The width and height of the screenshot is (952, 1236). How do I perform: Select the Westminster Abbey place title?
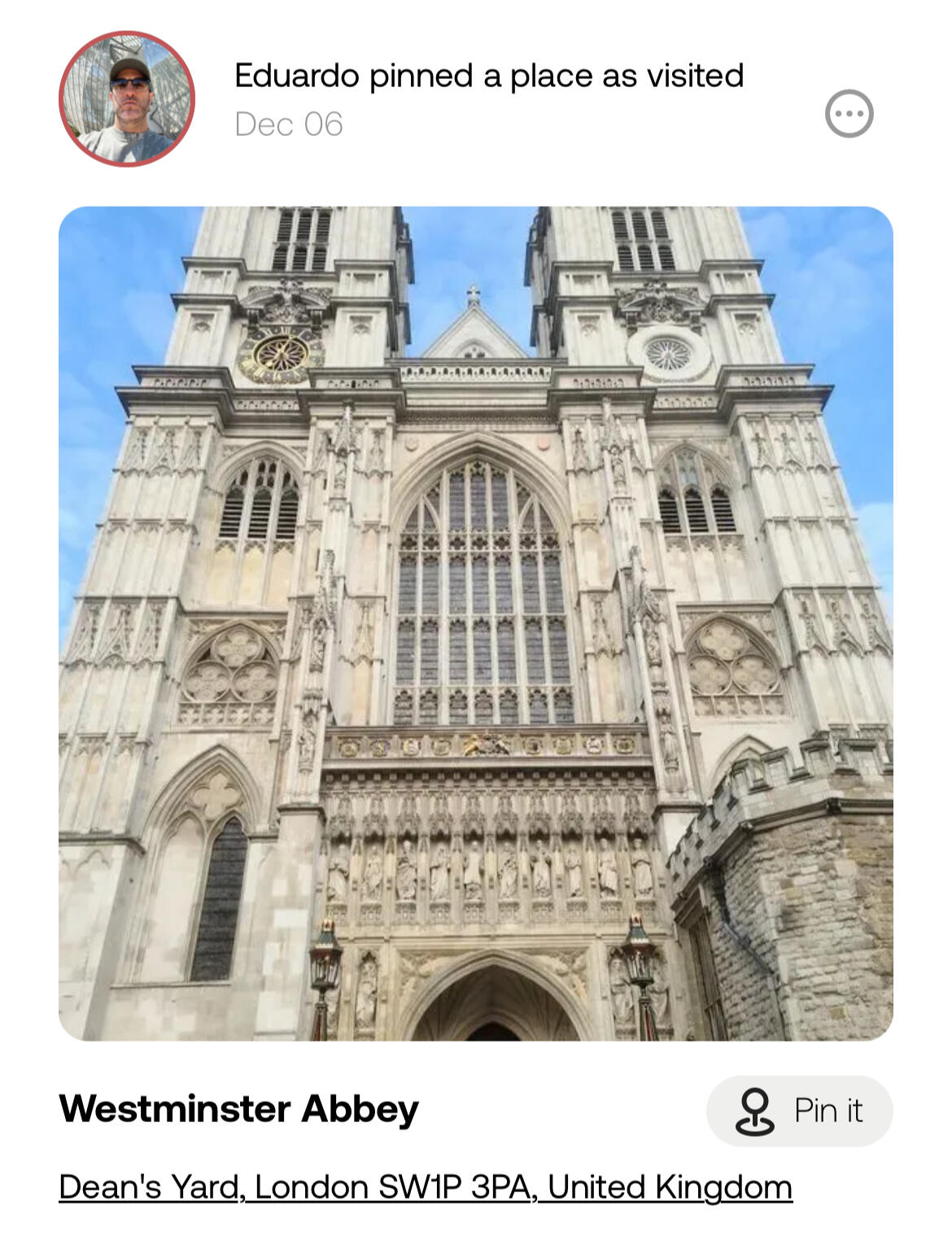pyautogui.click(x=239, y=1108)
